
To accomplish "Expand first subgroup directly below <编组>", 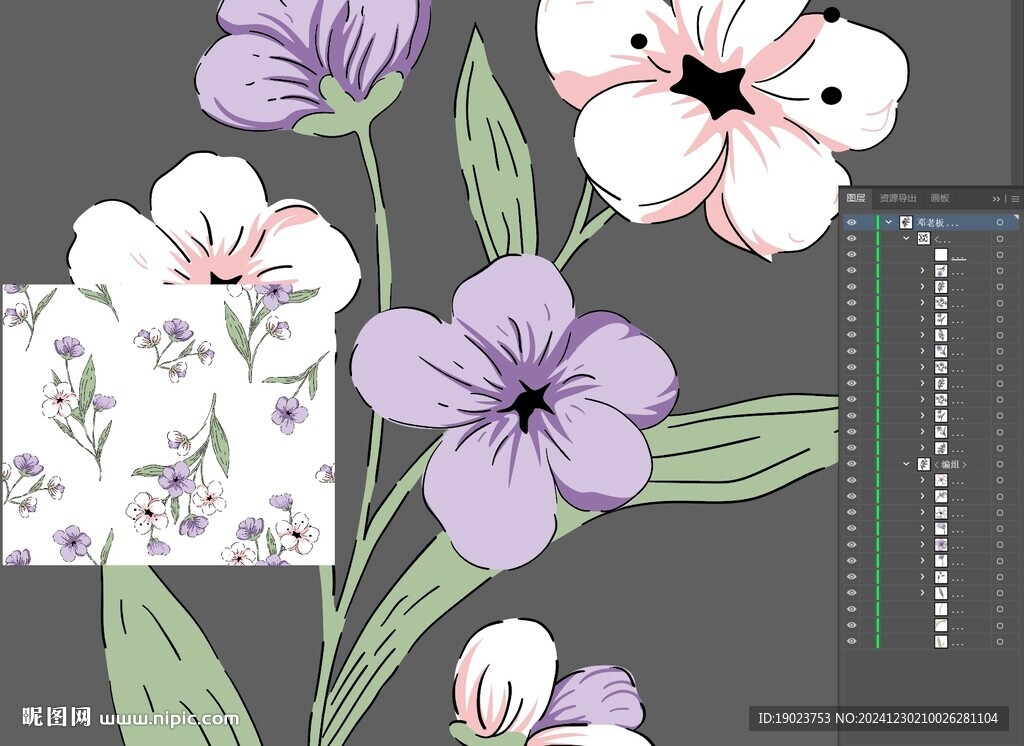I will (x=923, y=480).
